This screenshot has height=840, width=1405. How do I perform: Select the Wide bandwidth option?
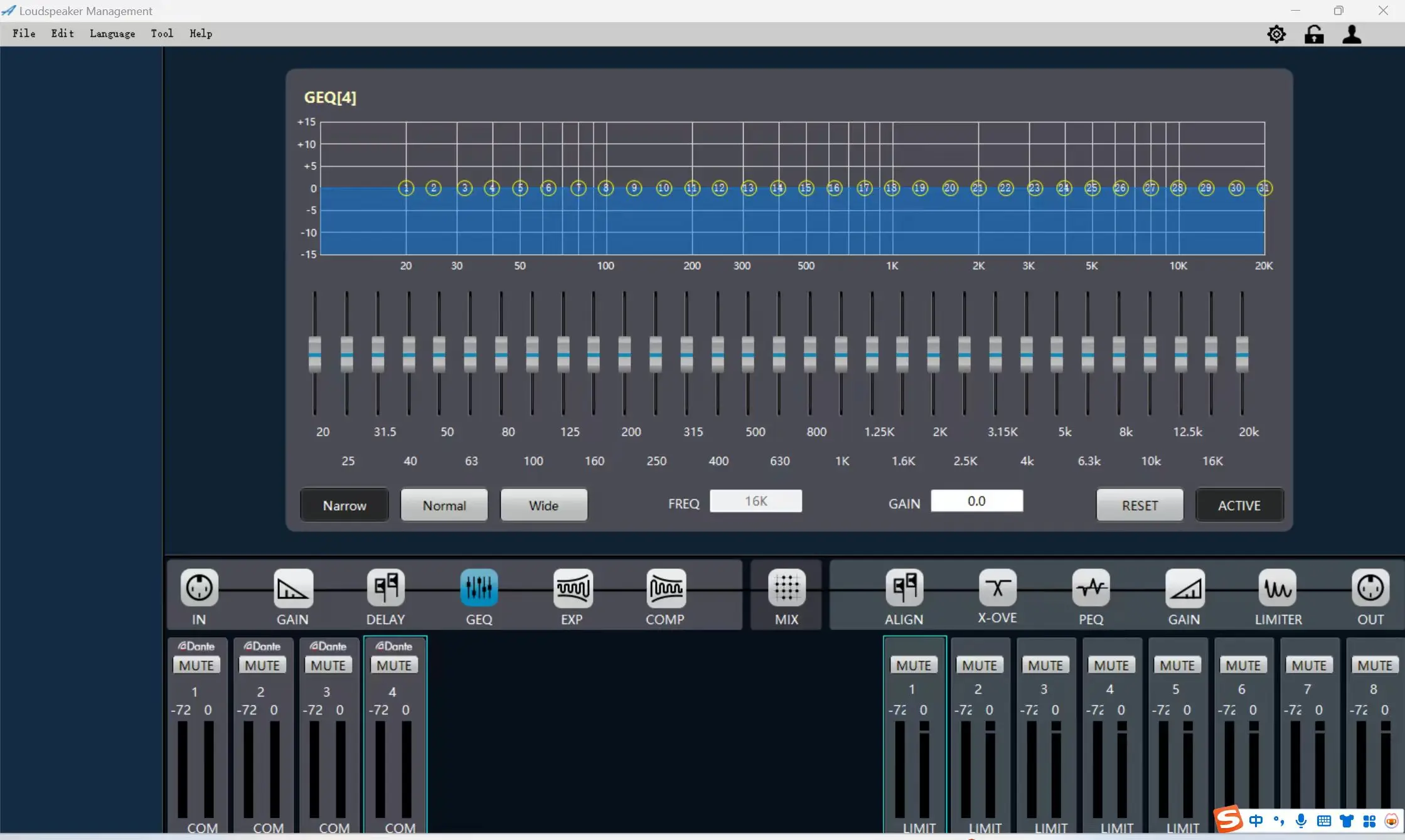tap(543, 505)
